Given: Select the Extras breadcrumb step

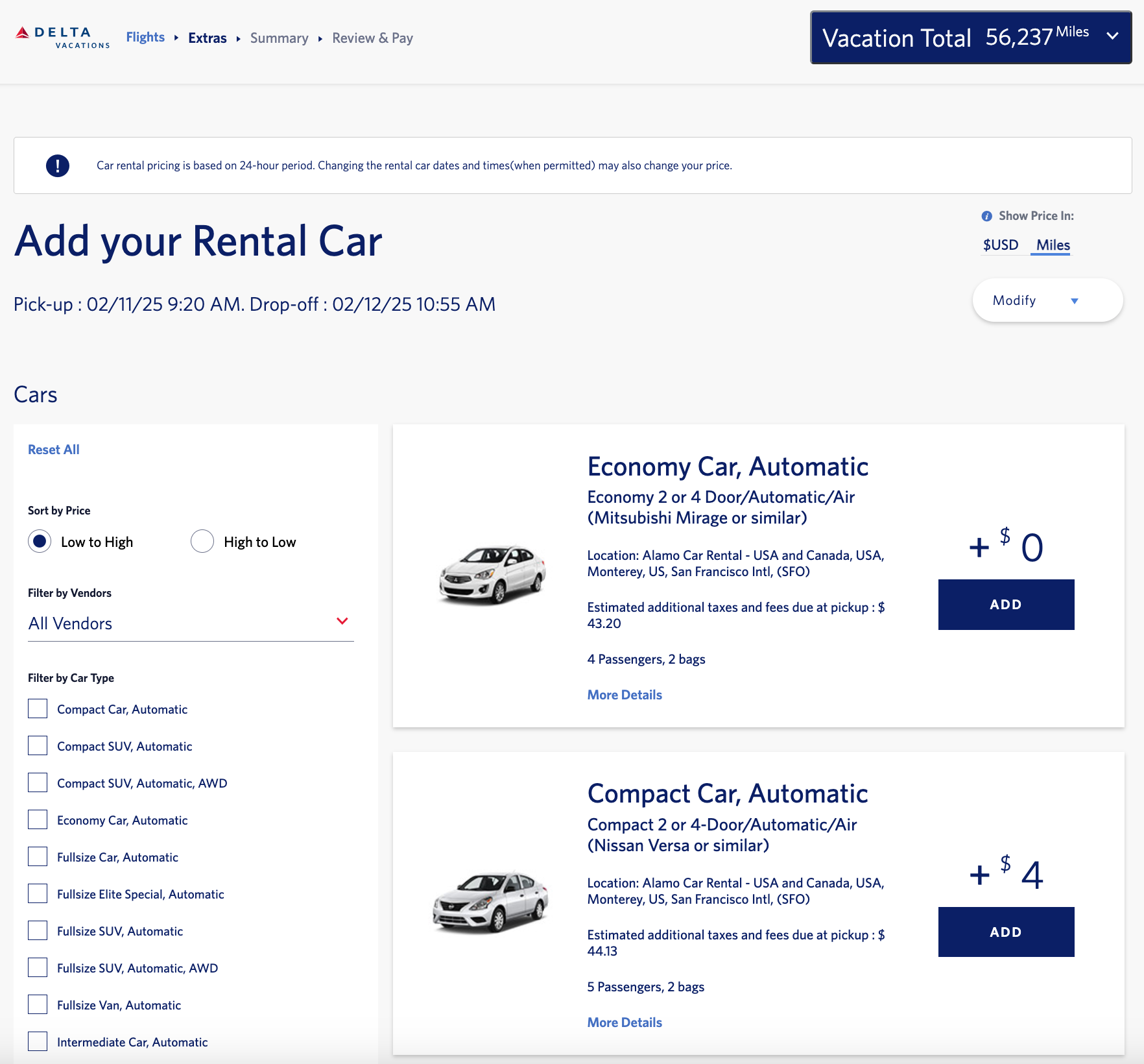Looking at the screenshot, I should (x=207, y=38).
